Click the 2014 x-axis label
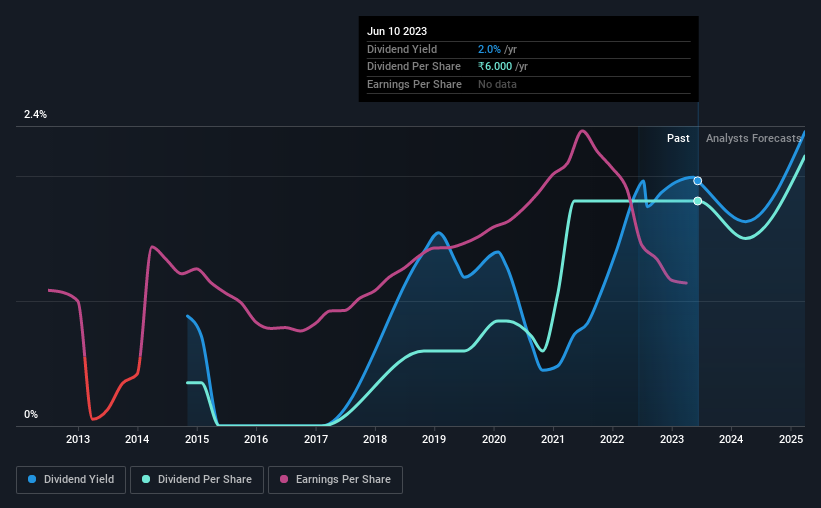The width and height of the screenshot is (821, 508). pos(137,439)
